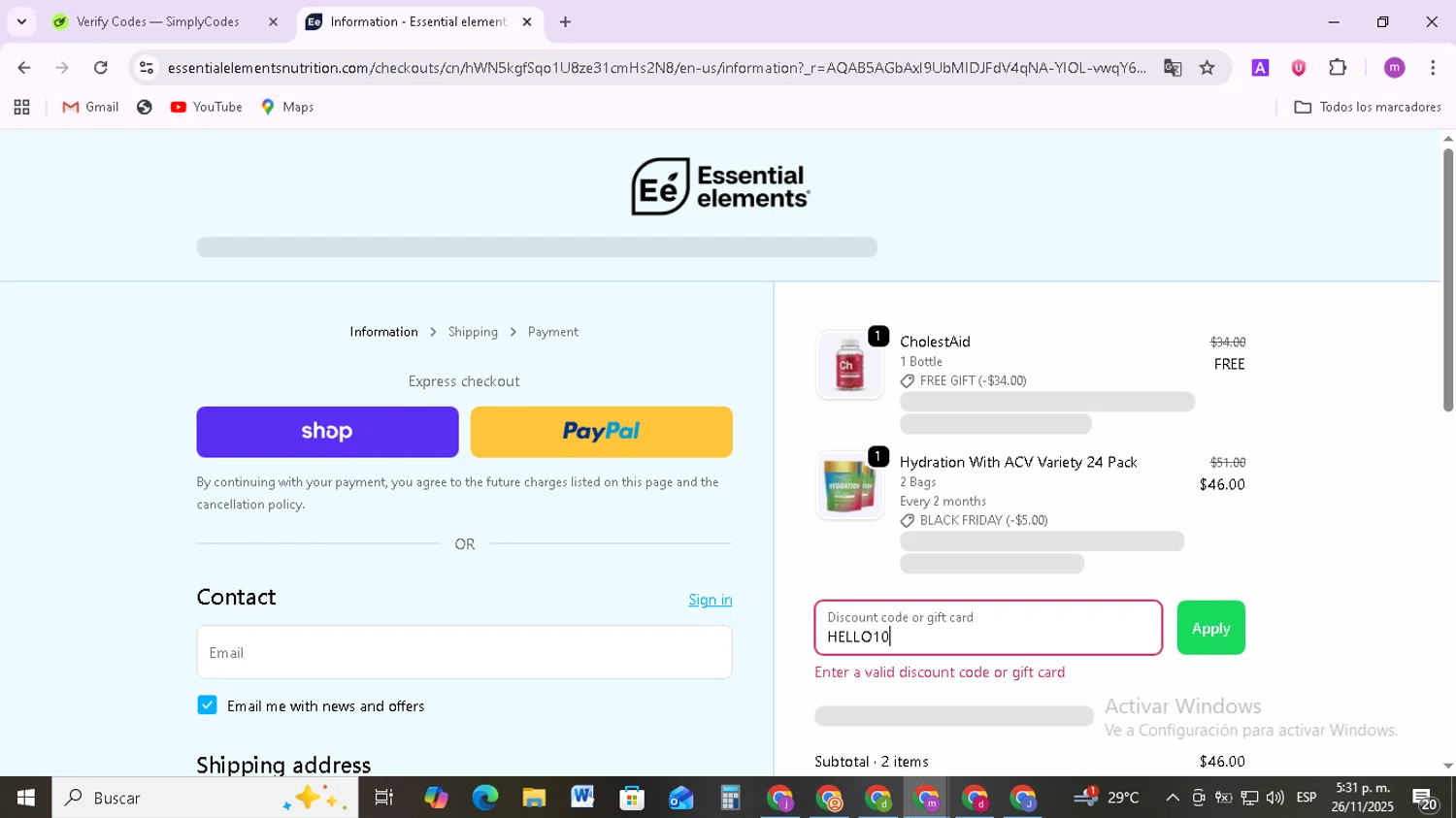The width and height of the screenshot is (1456, 818).
Task: Focus the discount code field
Action: tap(988, 628)
